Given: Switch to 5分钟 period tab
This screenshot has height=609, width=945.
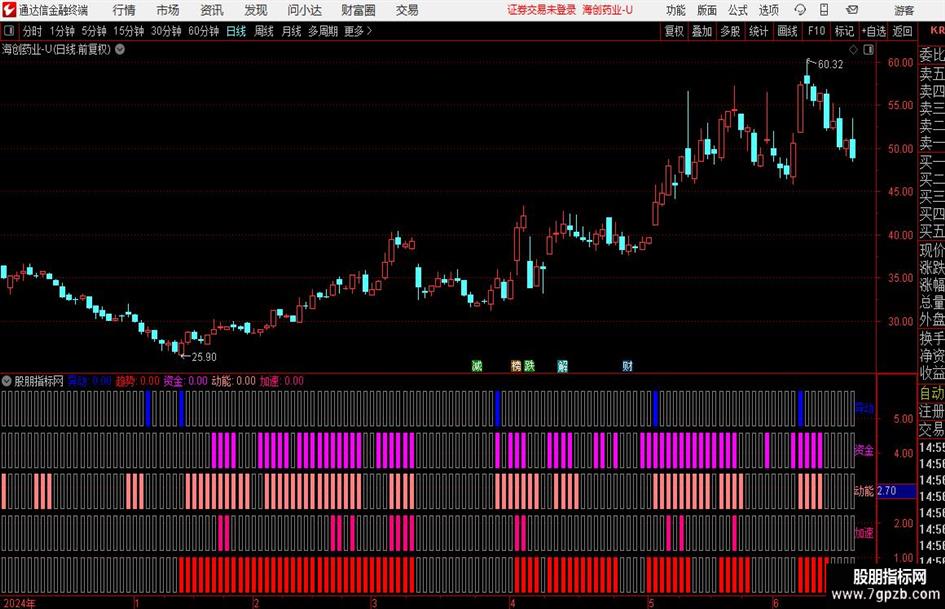Looking at the screenshot, I should 94,31.
